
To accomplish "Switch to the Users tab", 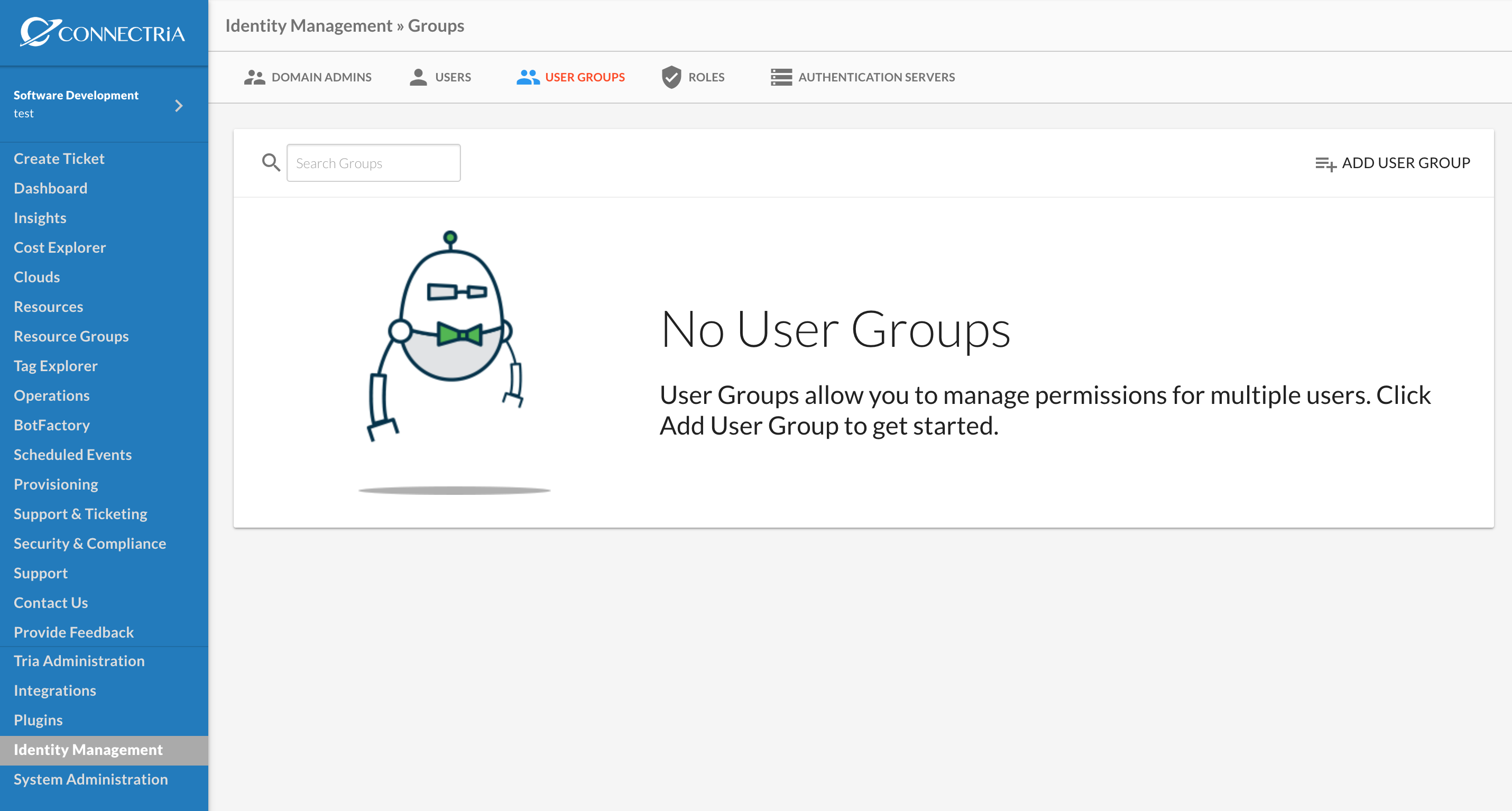I will point(440,78).
